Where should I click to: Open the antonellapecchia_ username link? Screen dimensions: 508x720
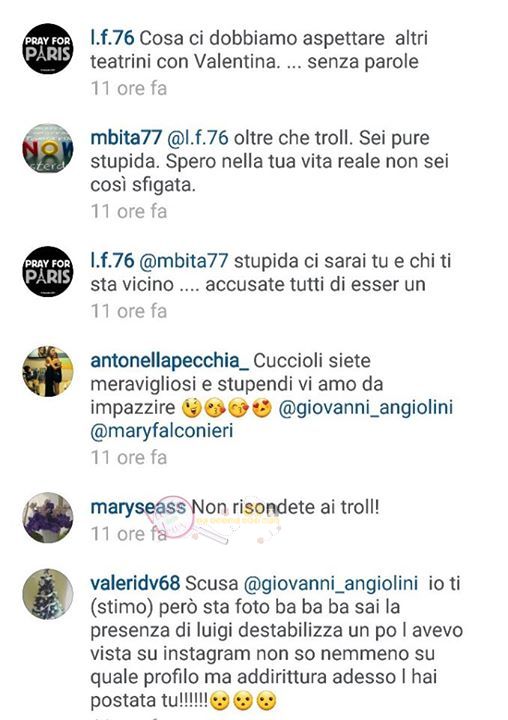pyautogui.click(x=169, y=361)
